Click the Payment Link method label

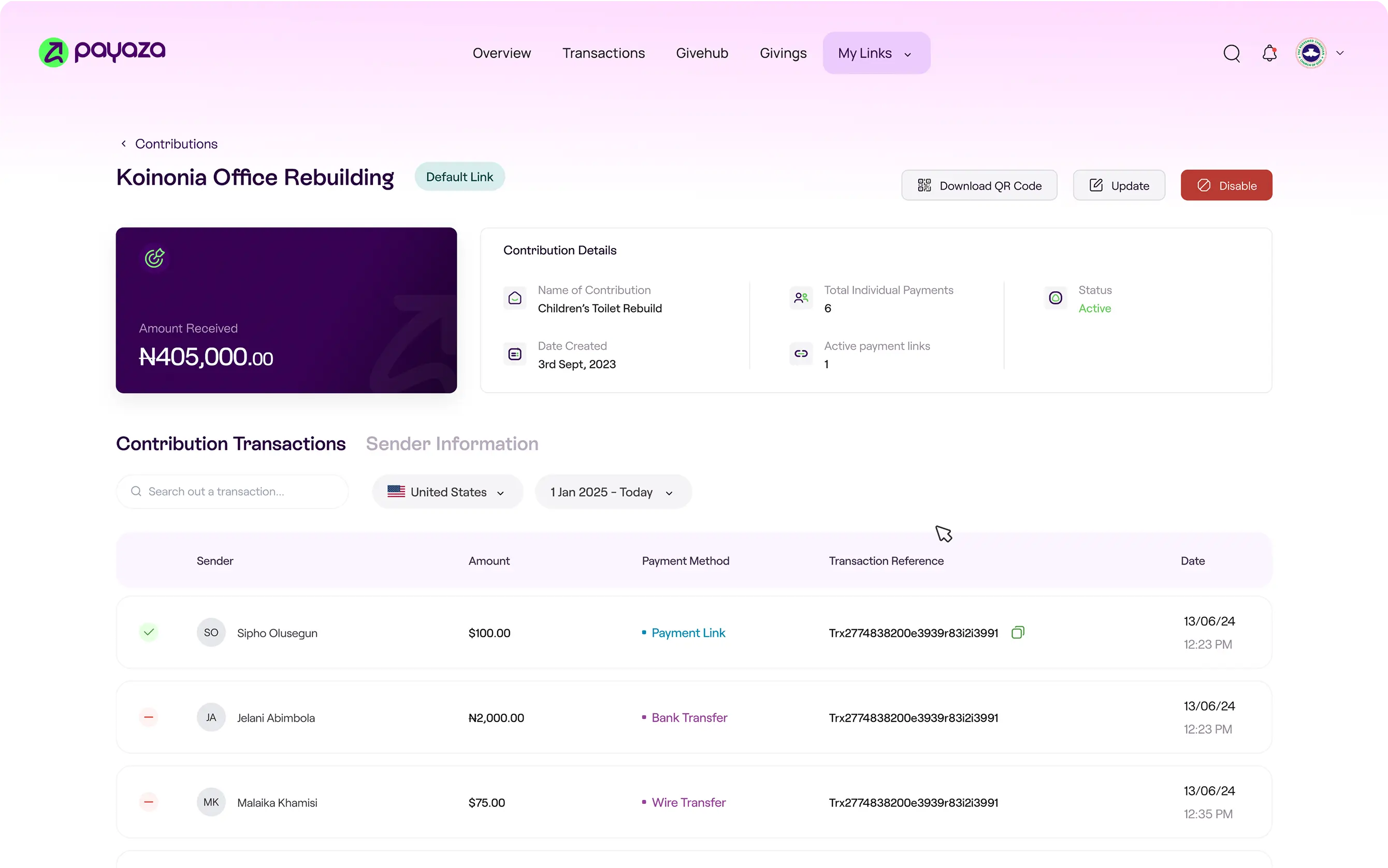[688, 633]
